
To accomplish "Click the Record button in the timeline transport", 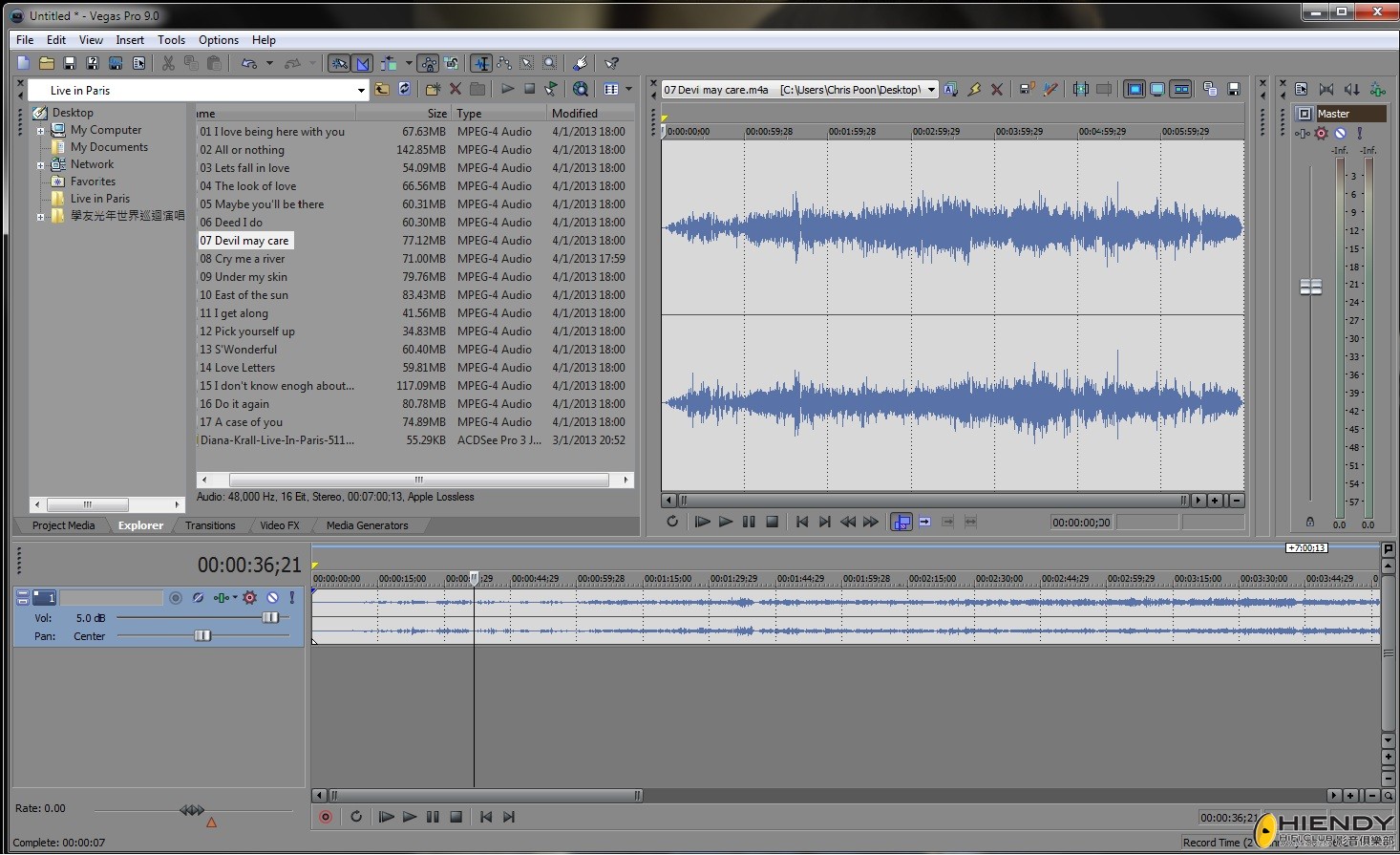I will tap(326, 817).
